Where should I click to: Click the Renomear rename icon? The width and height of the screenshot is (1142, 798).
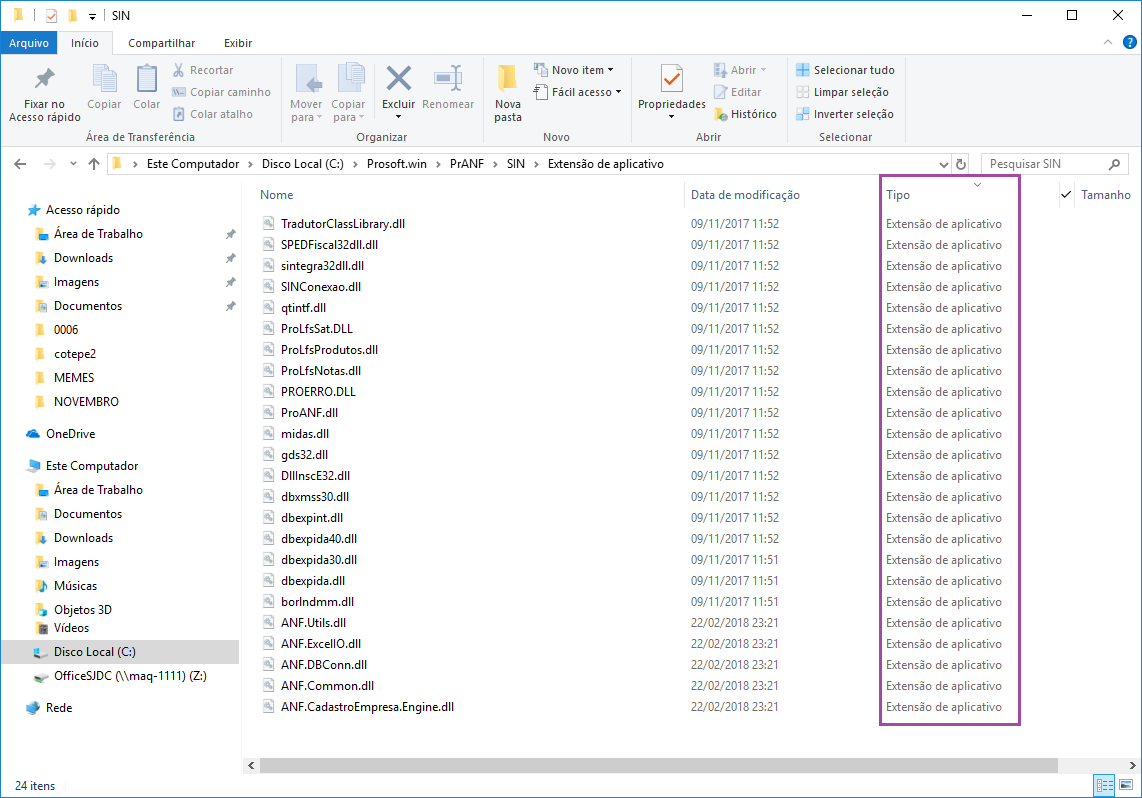[447, 80]
